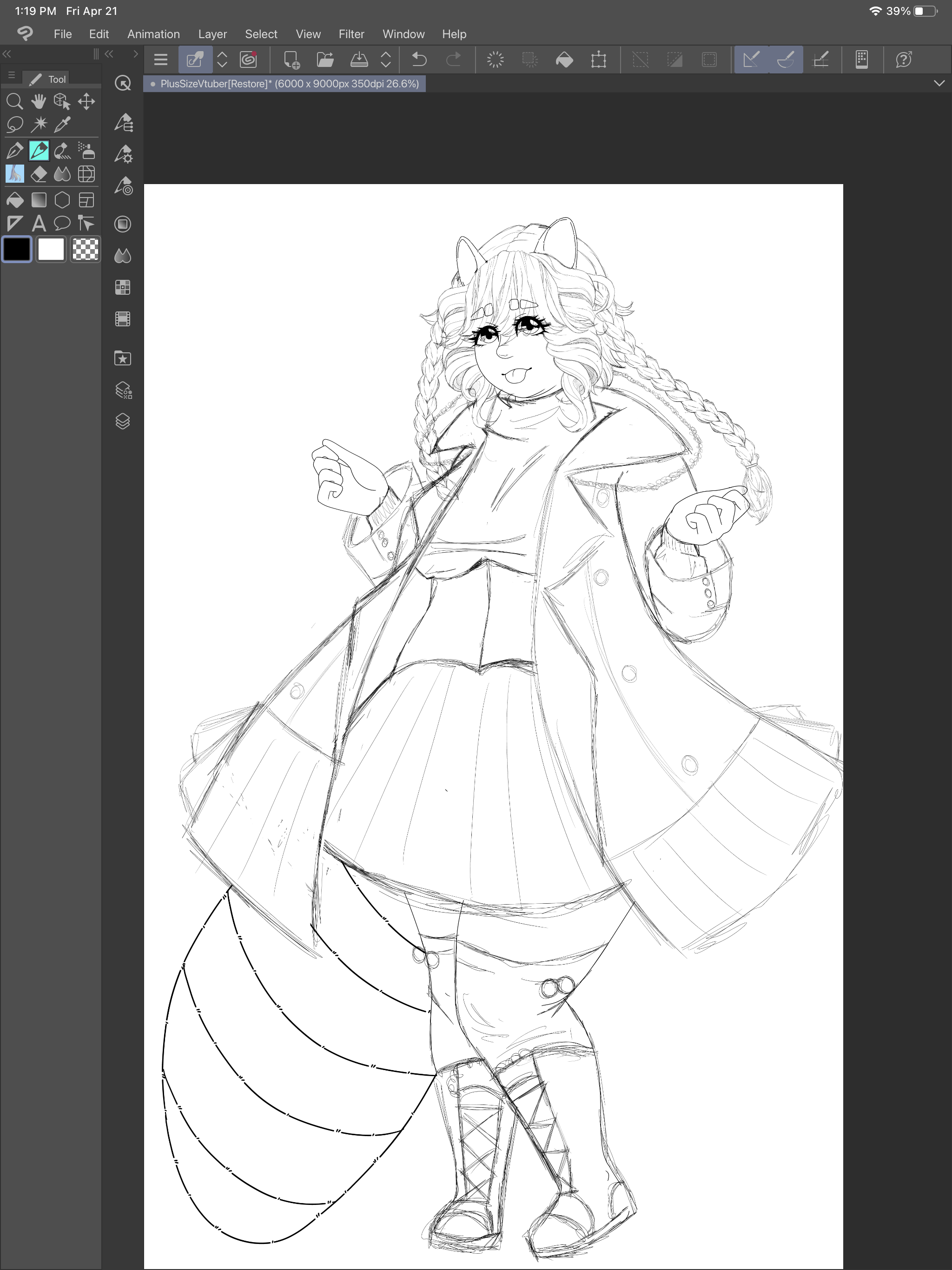Image resolution: width=952 pixels, height=1270 pixels.
Task: Open the Animation menu
Action: click(153, 34)
